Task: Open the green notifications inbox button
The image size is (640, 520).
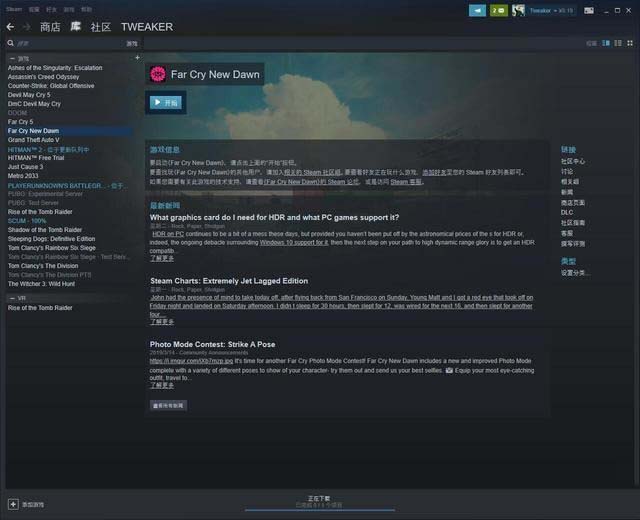Action: pyautogui.click(x=499, y=11)
